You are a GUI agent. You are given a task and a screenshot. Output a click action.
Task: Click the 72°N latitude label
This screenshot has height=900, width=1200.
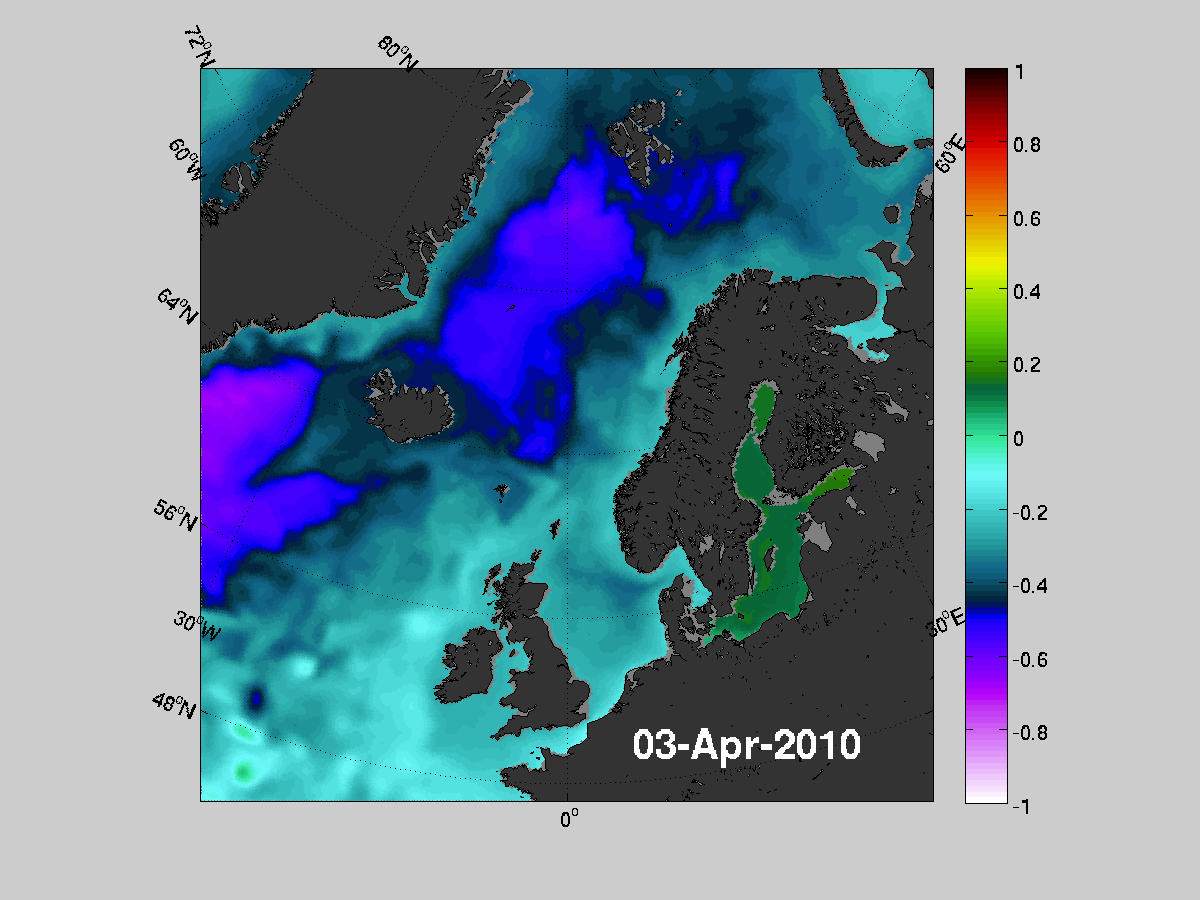199,49
